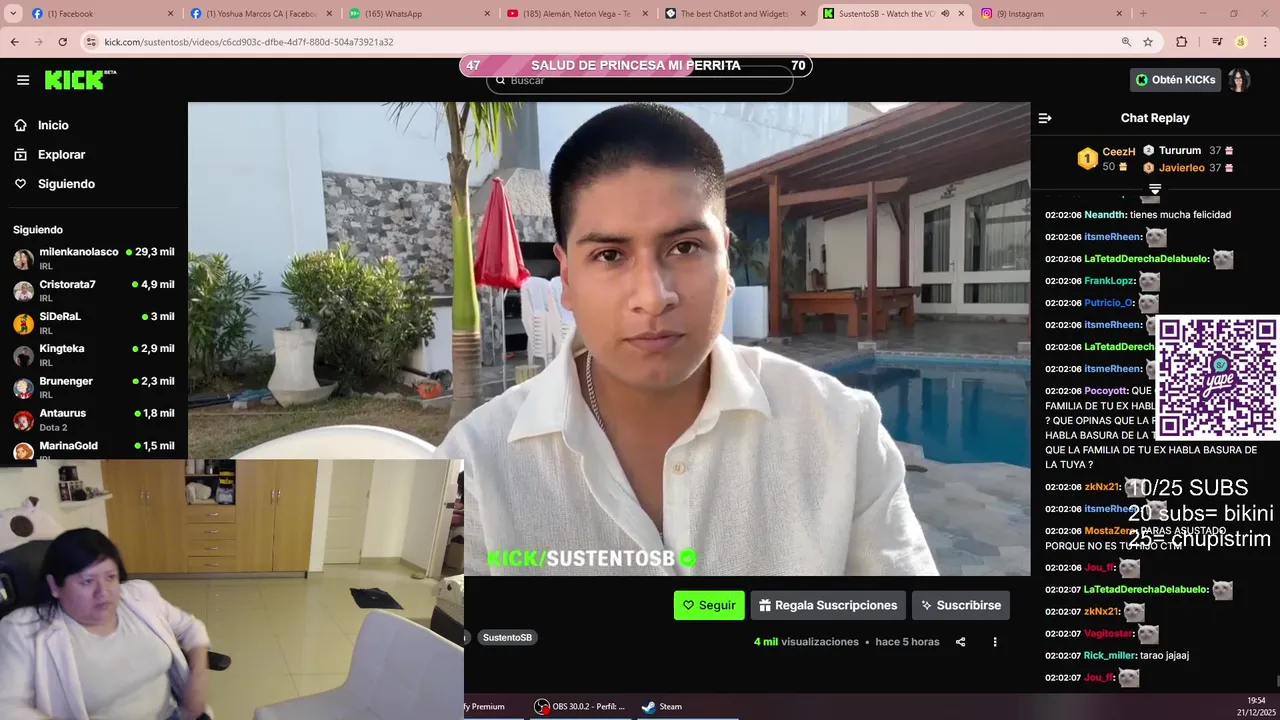Expand the gift leaderboard handle
Screen dimensions: 1280x720
click(x=1155, y=188)
